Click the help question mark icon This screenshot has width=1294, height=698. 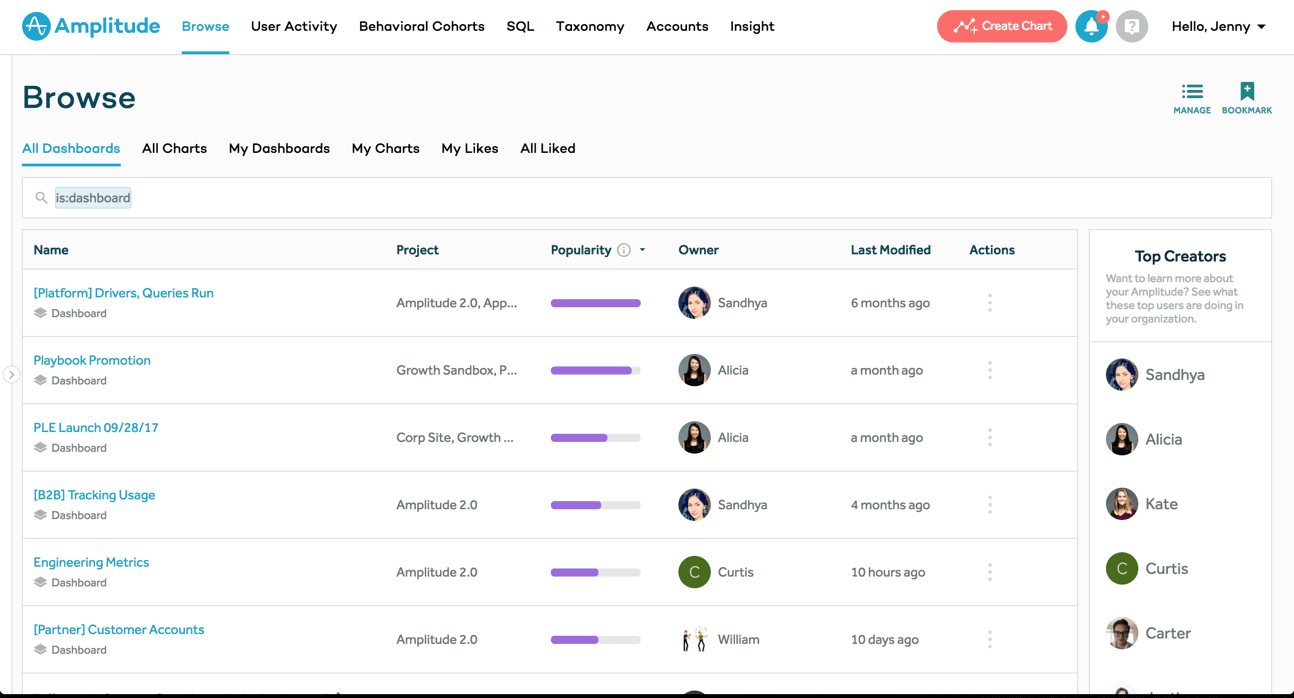[x=1132, y=27]
